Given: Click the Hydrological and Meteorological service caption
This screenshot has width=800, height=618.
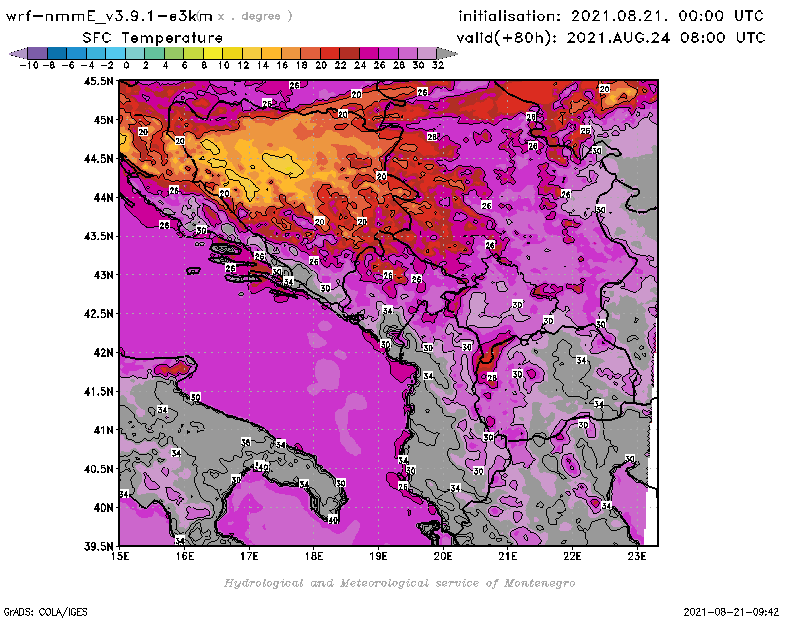Looking at the screenshot, I should click(x=398, y=583).
